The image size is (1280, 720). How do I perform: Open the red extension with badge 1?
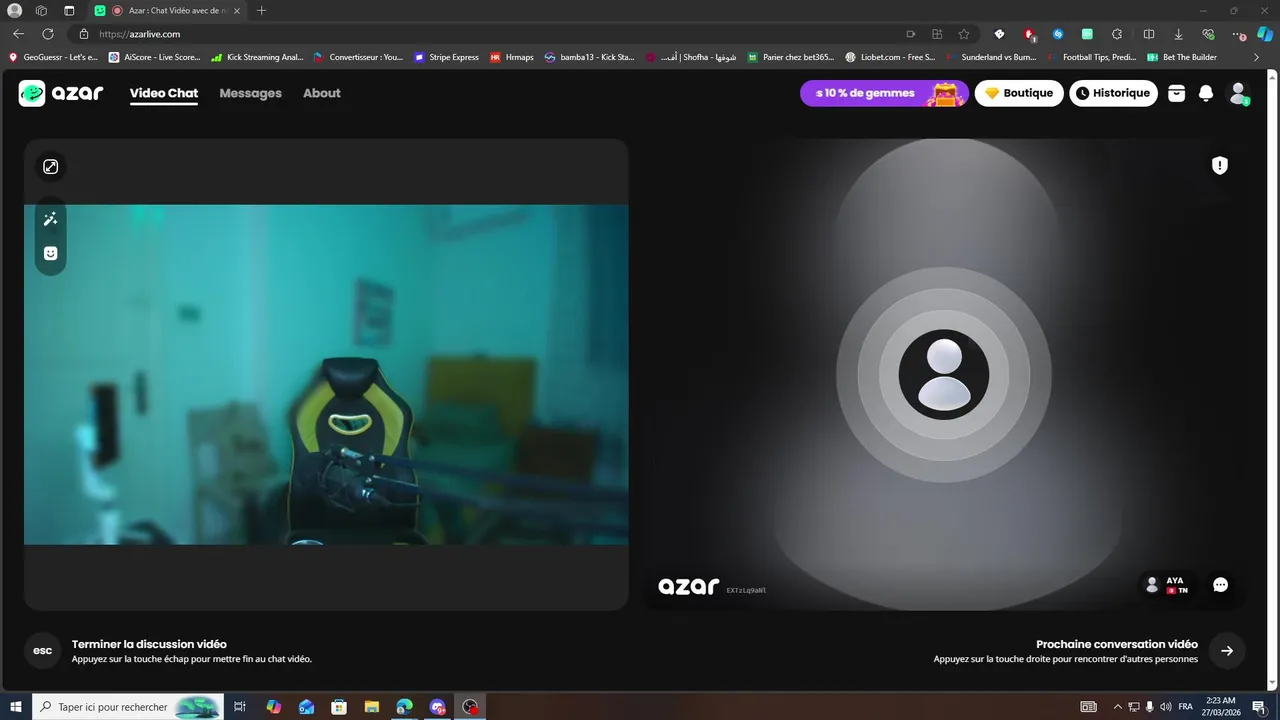pos(1029,34)
